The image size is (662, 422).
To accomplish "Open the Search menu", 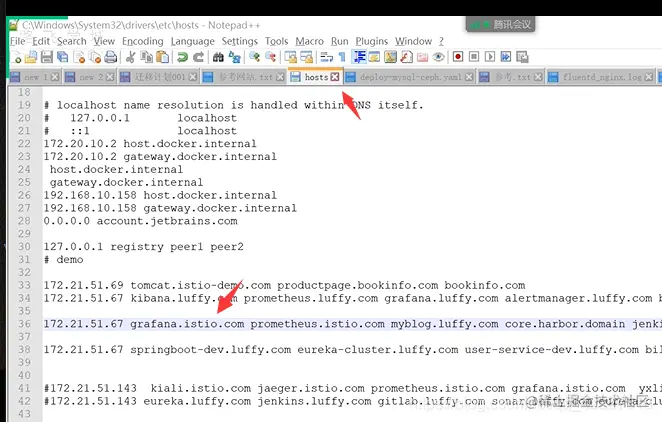I will 72,41.
